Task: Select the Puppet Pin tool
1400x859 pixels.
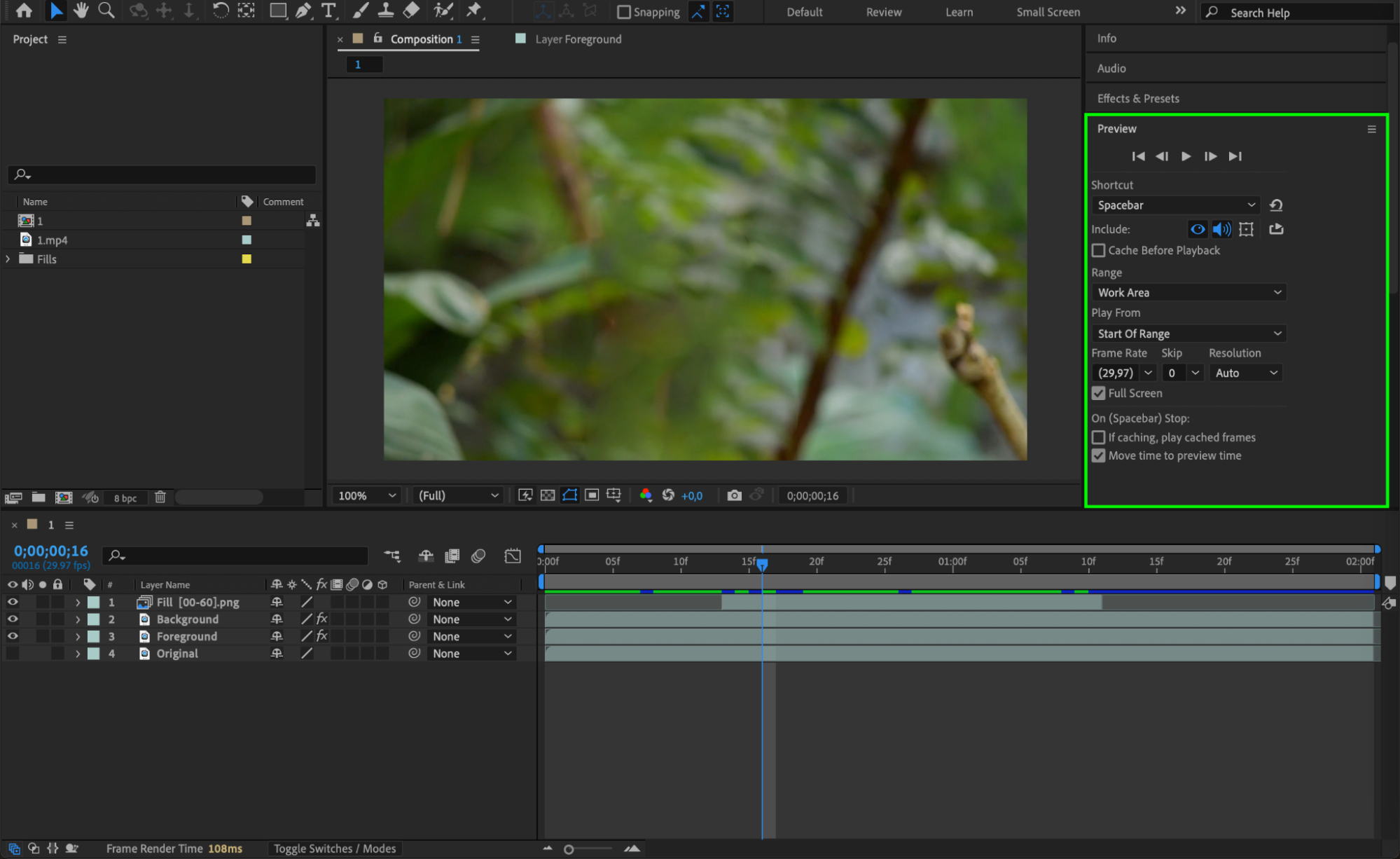Action: click(x=474, y=11)
